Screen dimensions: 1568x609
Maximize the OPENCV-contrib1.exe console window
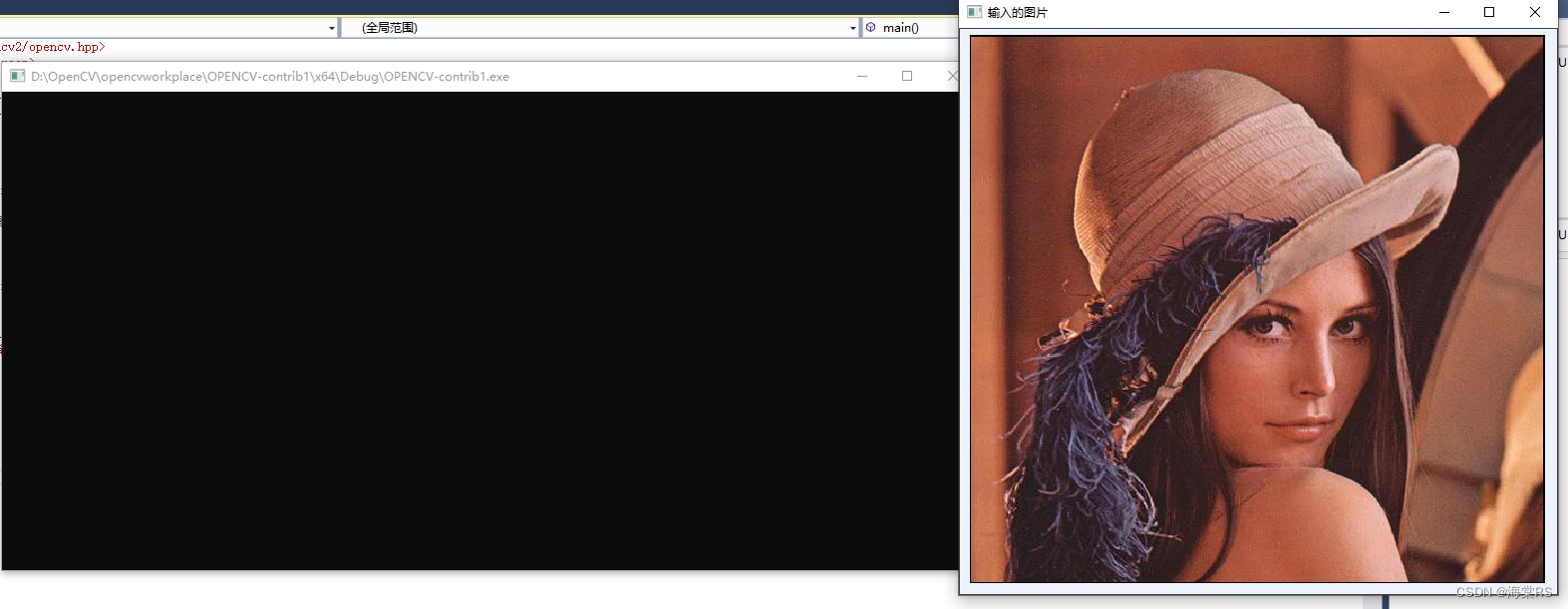tap(907, 76)
